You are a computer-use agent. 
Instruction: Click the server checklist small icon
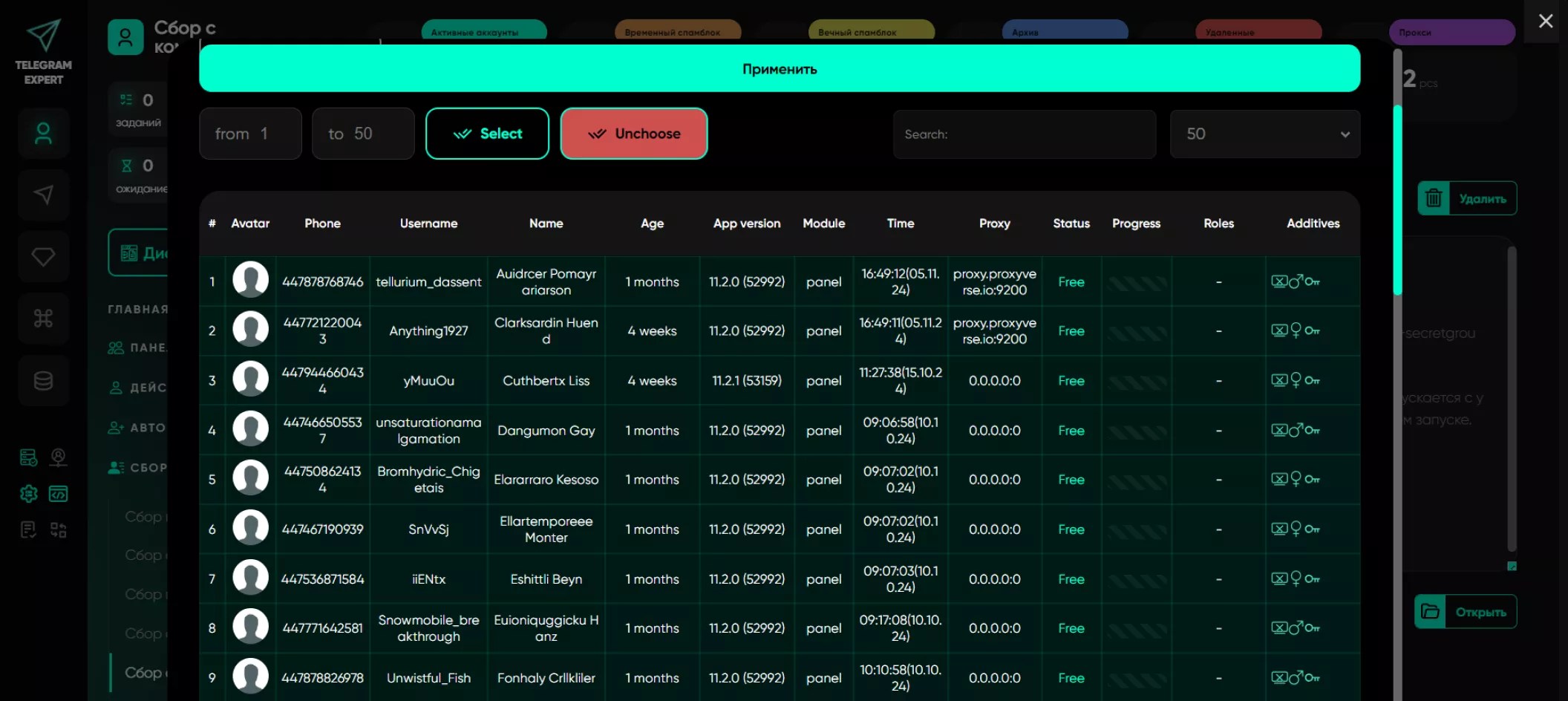pos(28,457)
